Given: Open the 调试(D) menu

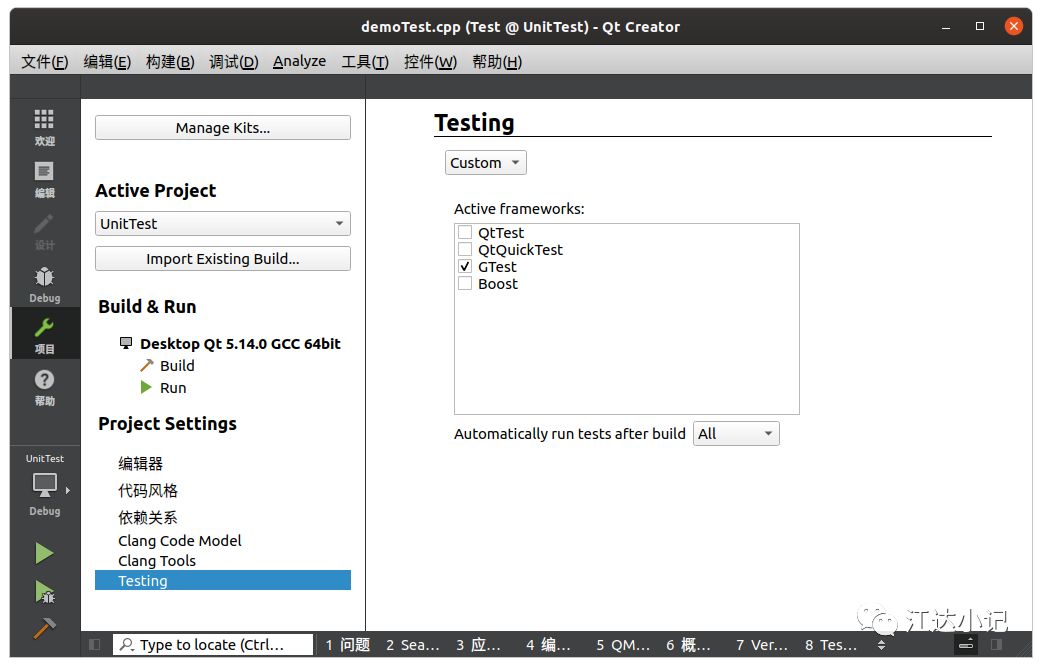Looking at the screenshot, I should [234, 62].
